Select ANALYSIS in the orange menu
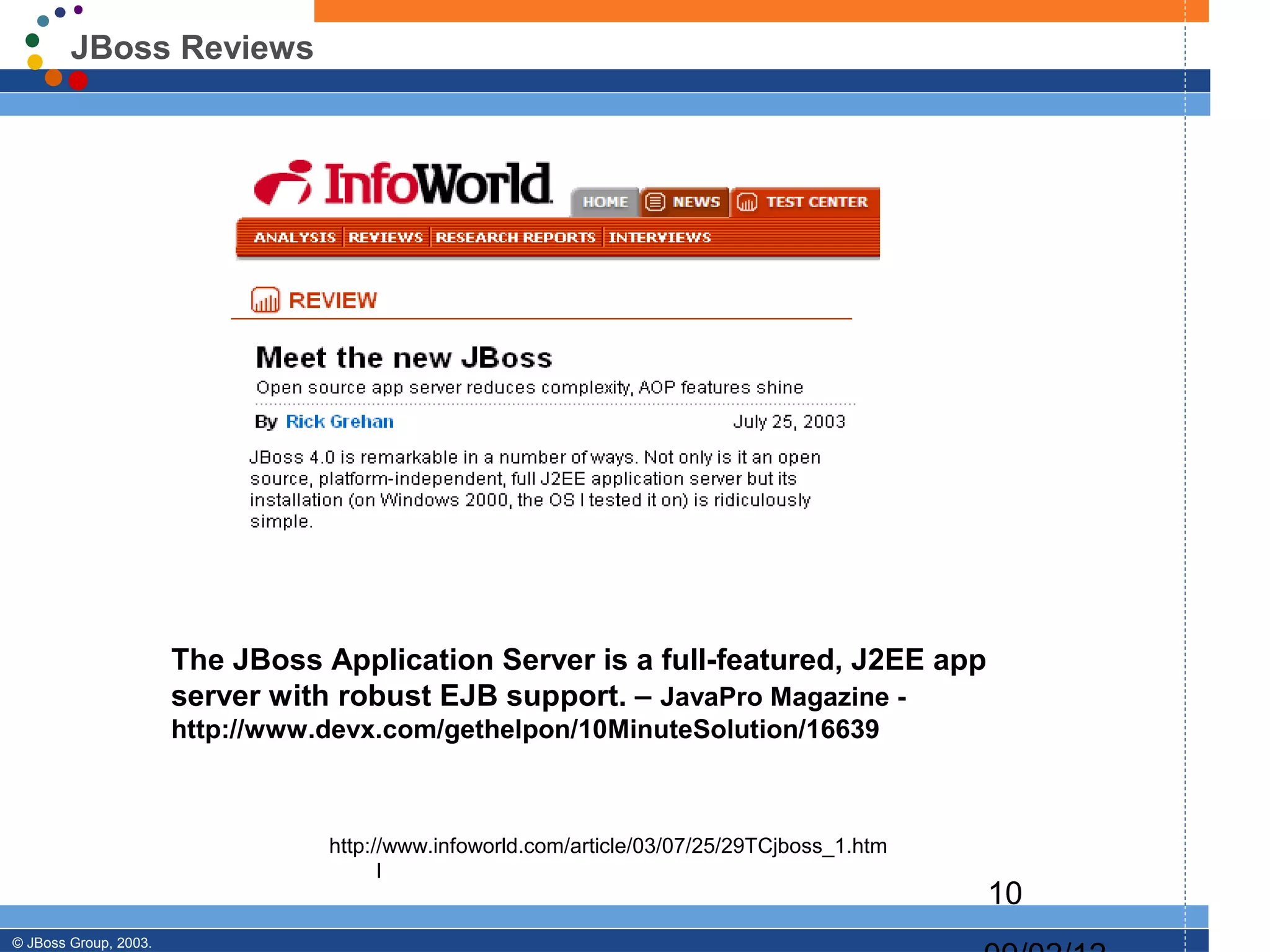1270x952 pixels. pyautogui.click(x=295, y=237)
